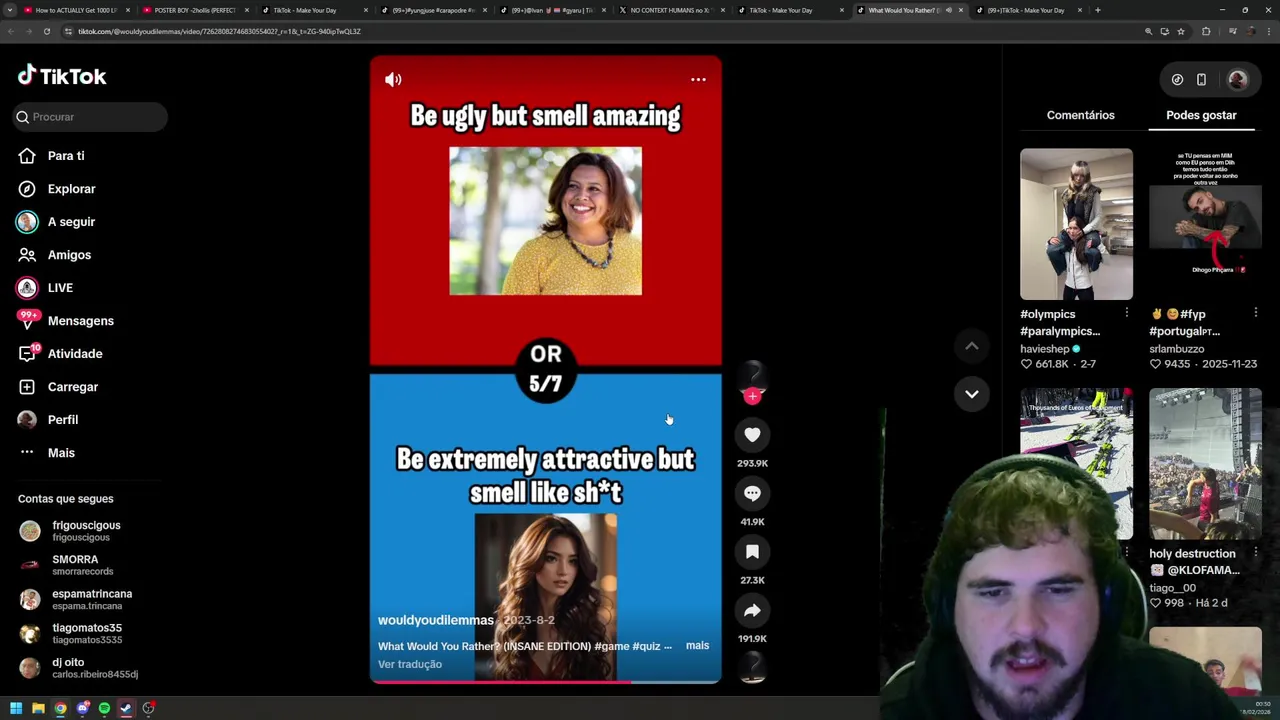Open Discord from the taskbar

tap(82, 708)
